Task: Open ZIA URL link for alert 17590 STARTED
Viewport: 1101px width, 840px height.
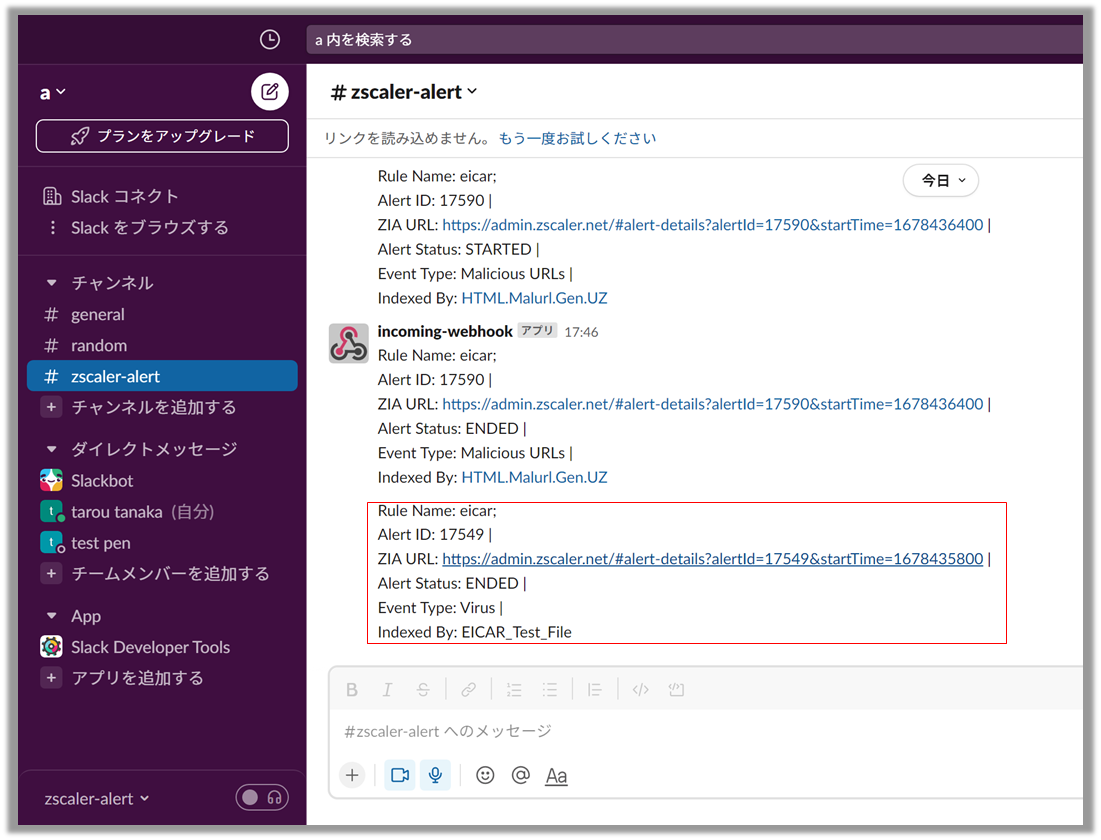Action: (713, 225)
